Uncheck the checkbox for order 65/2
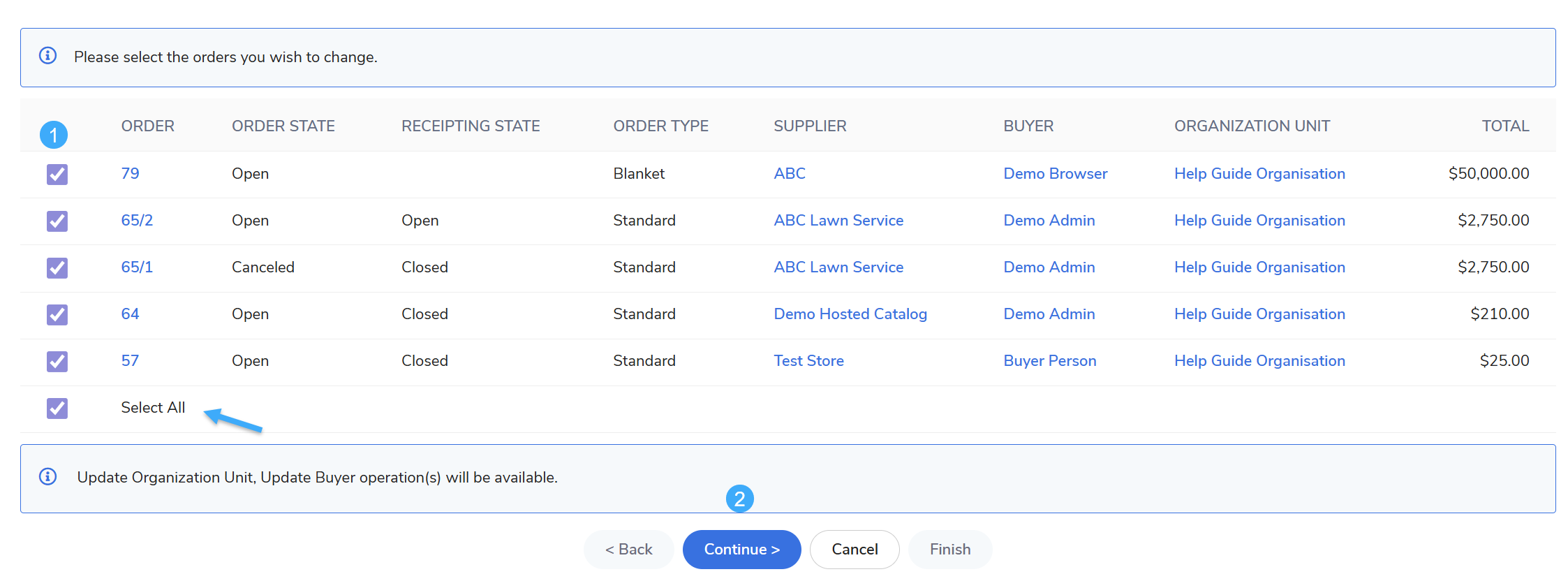1568x581 pixels. (x=57, y=221)
